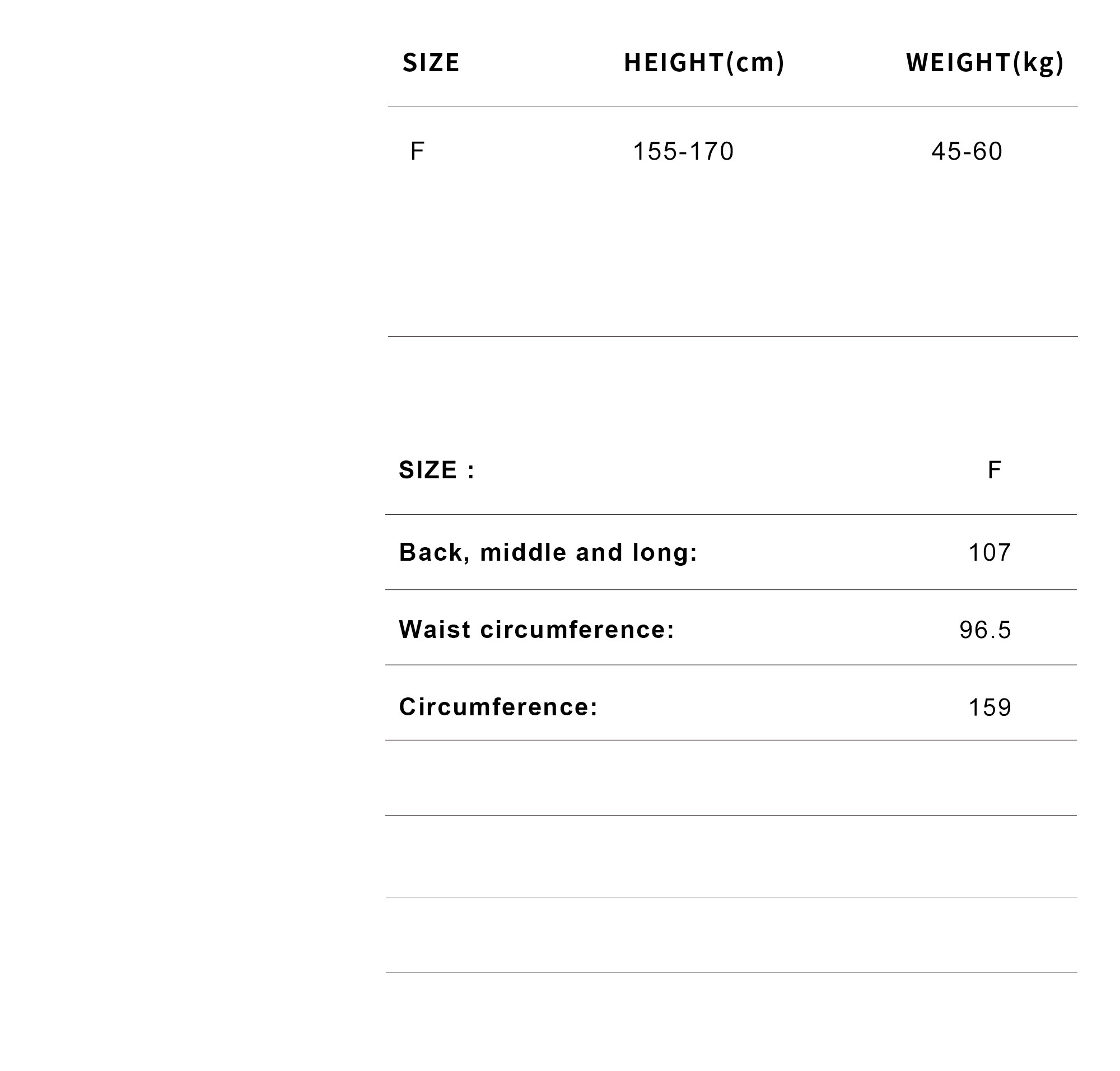Click the WEIGHT(kg) column header
1120x1071 pixels.
click(x=984, y=63)
